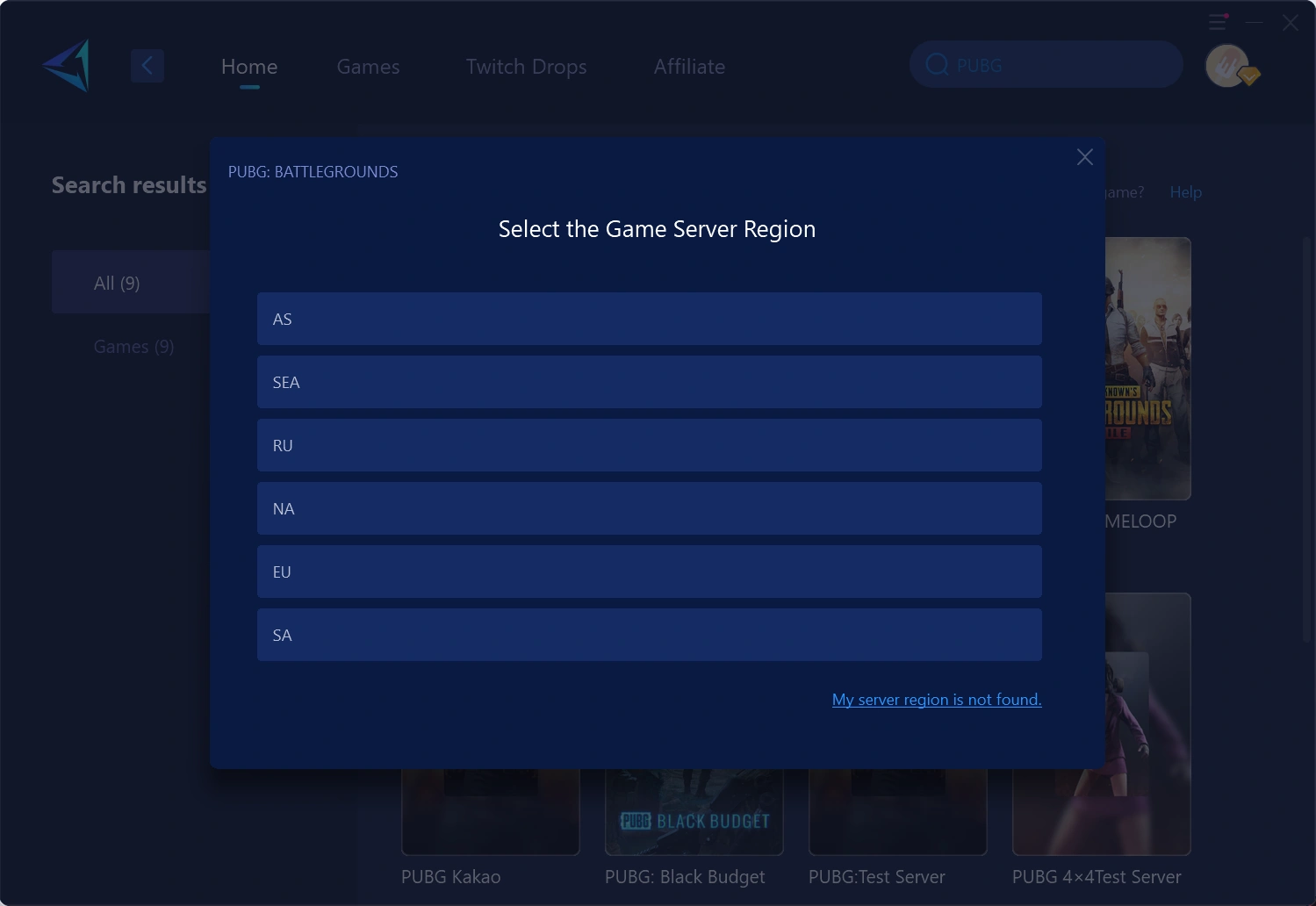Click the blue back arrow
Image resolution: width=1316 pixels, height=906 pixels.
point(147,65)
